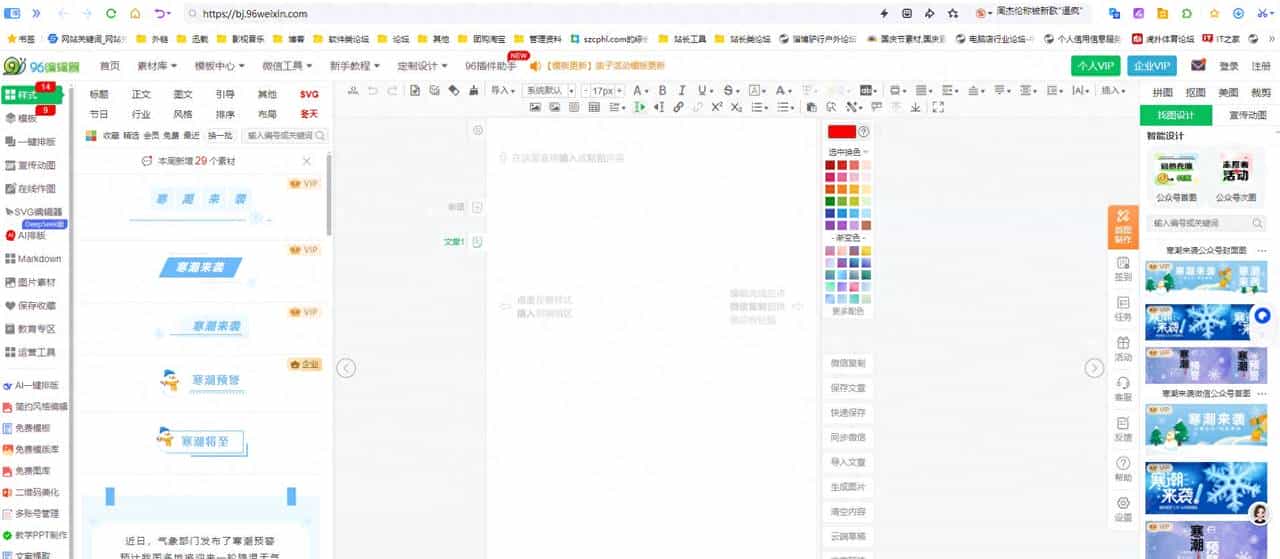The width and height of the screenshot is (1280, 559).
Task: Click the redo arrow in editor toolbar
Action: 393,90
